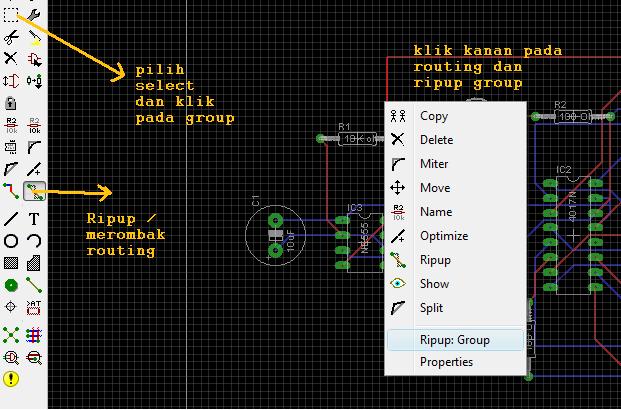Click the Change wrench tool
This screenshot has height=410, width=621.
[x=34, y=14]
